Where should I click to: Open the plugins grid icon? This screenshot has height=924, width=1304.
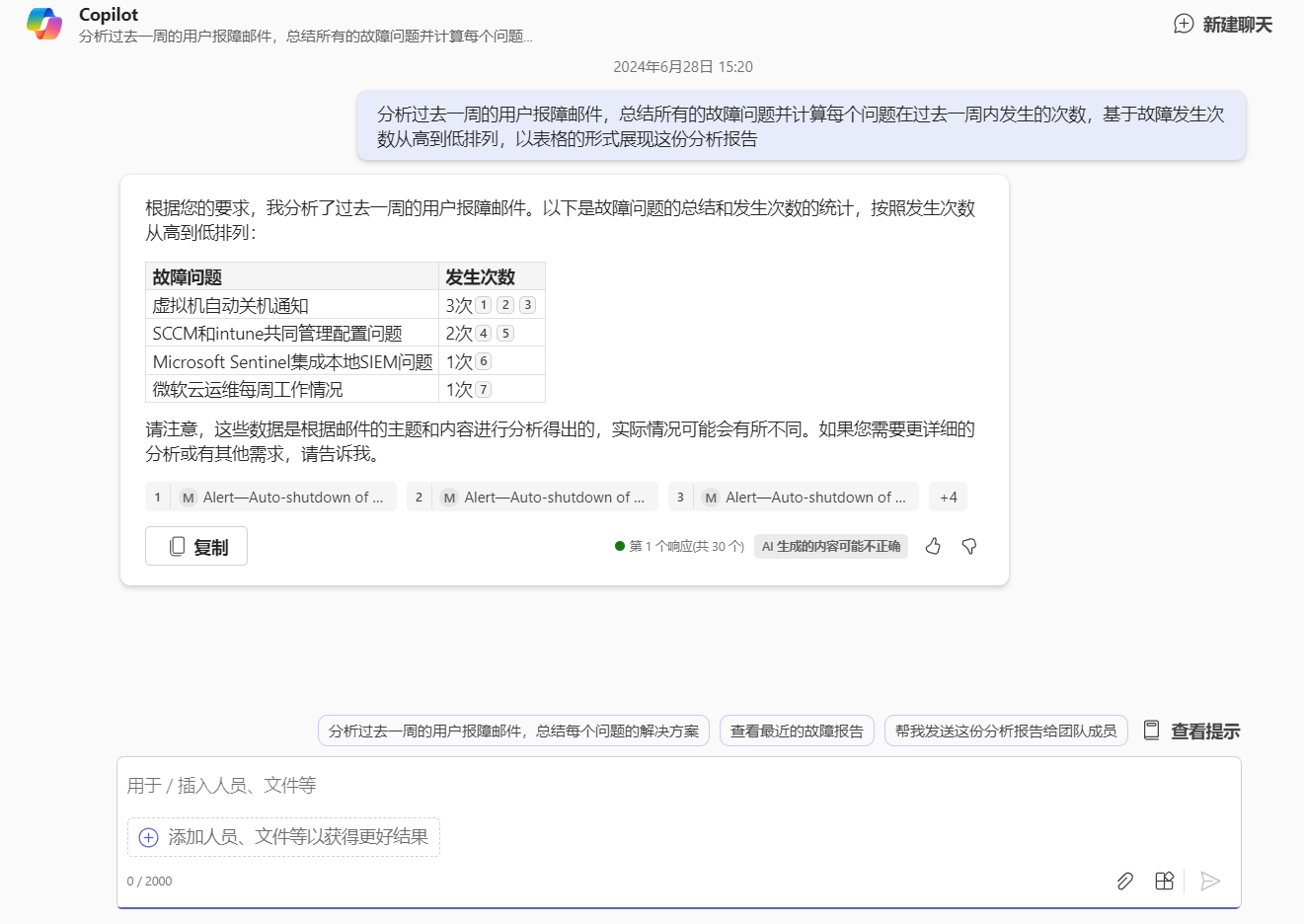(x=1164, y=881)
